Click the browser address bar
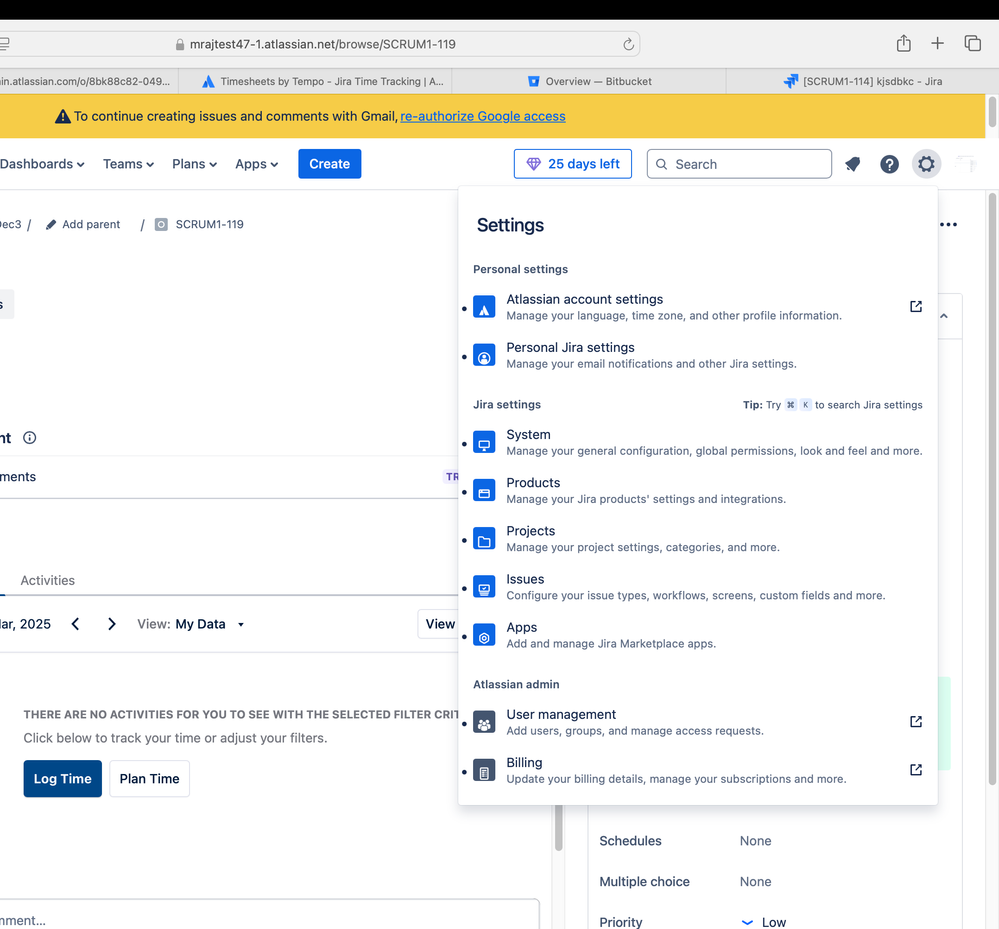Image resolution: width=999 pixels, height=929 pixels. 322,44
